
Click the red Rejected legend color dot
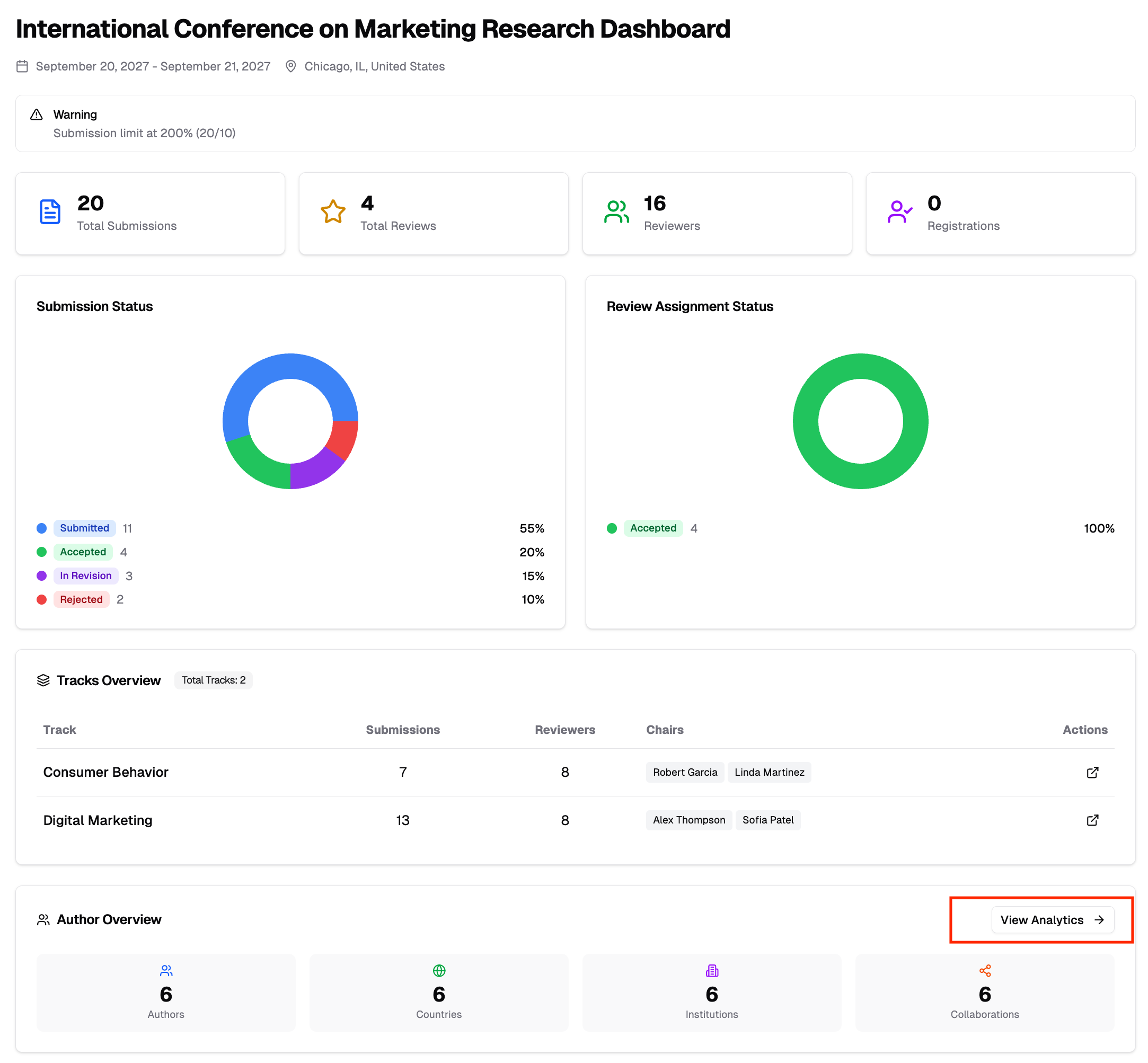(41, 599)
